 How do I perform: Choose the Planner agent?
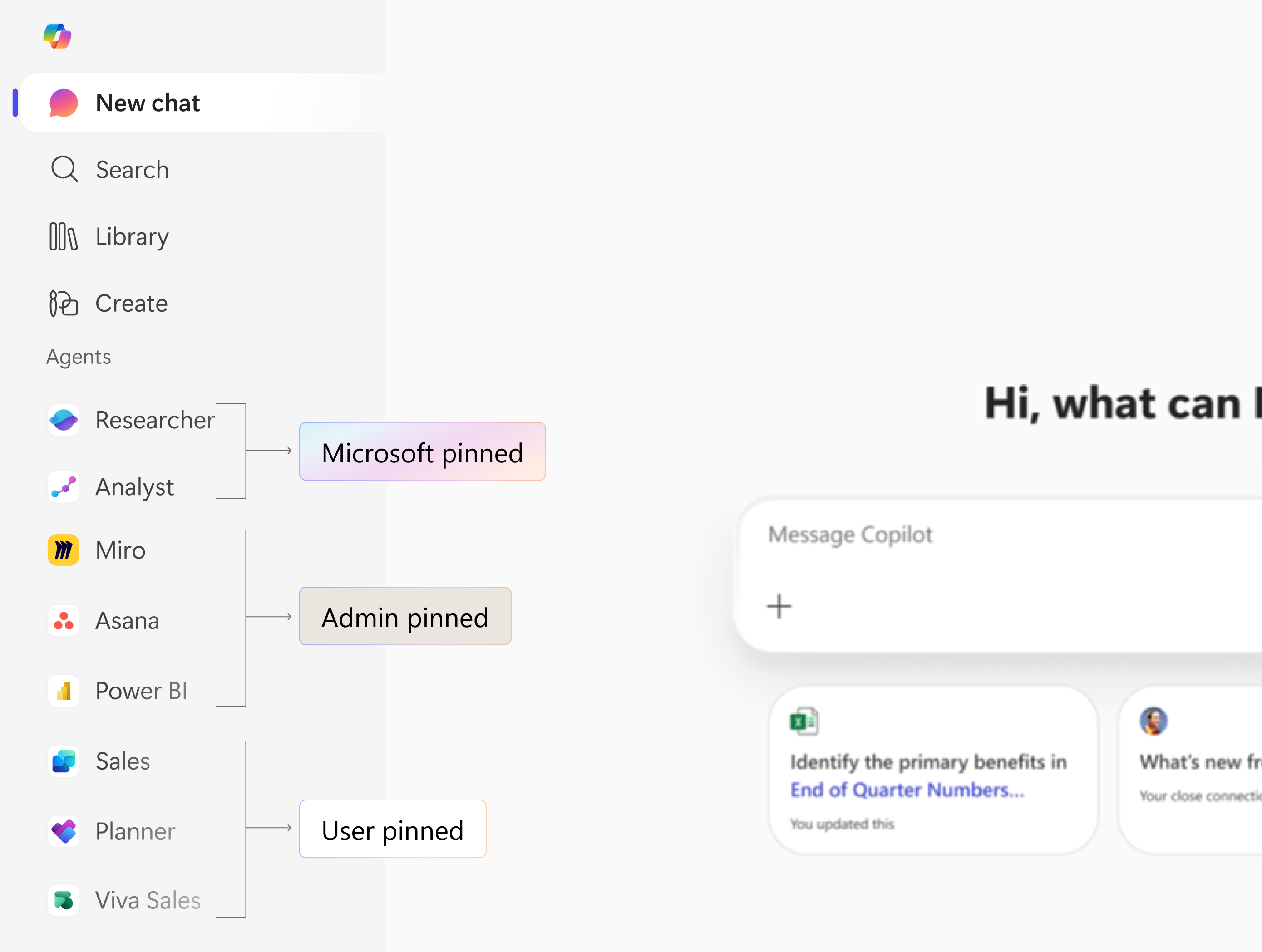[135, 831]
